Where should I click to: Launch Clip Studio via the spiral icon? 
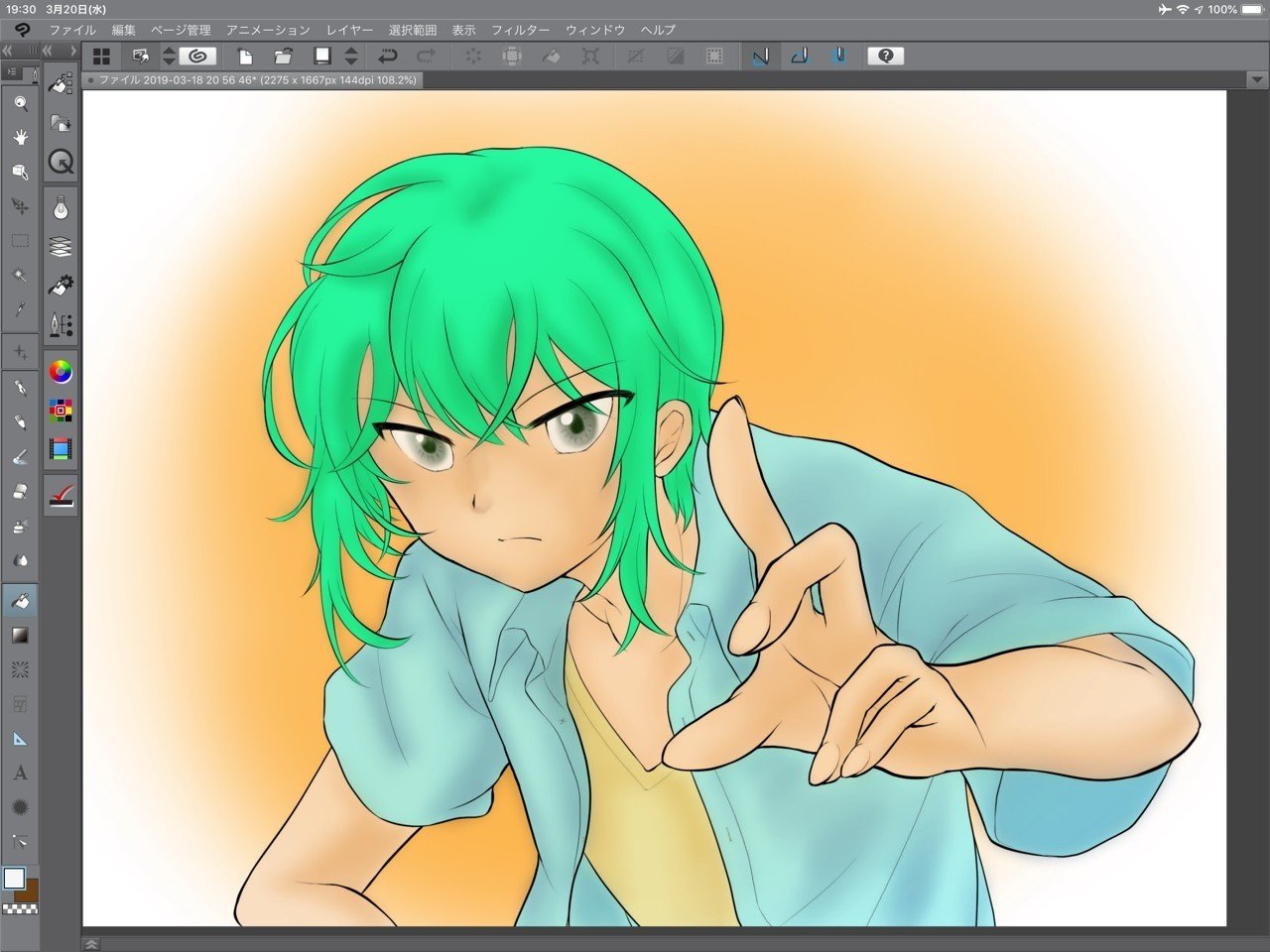196,57
